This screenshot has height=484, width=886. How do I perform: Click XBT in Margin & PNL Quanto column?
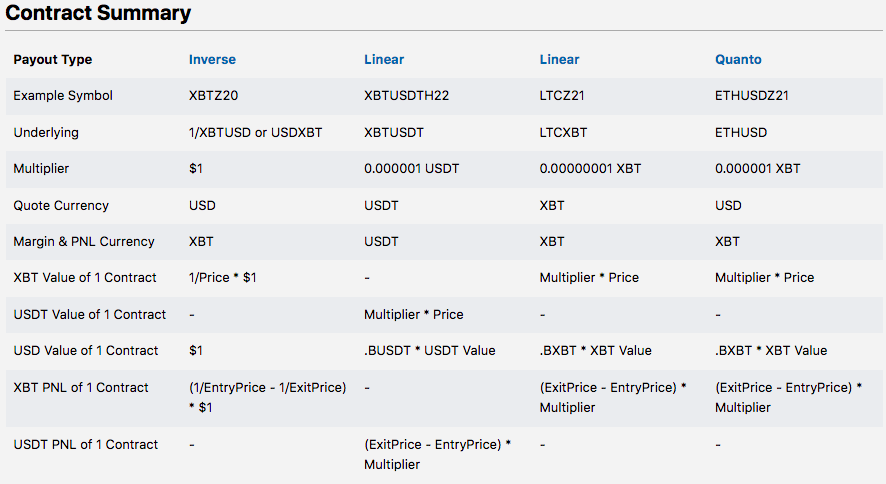[x=727, y=242]
